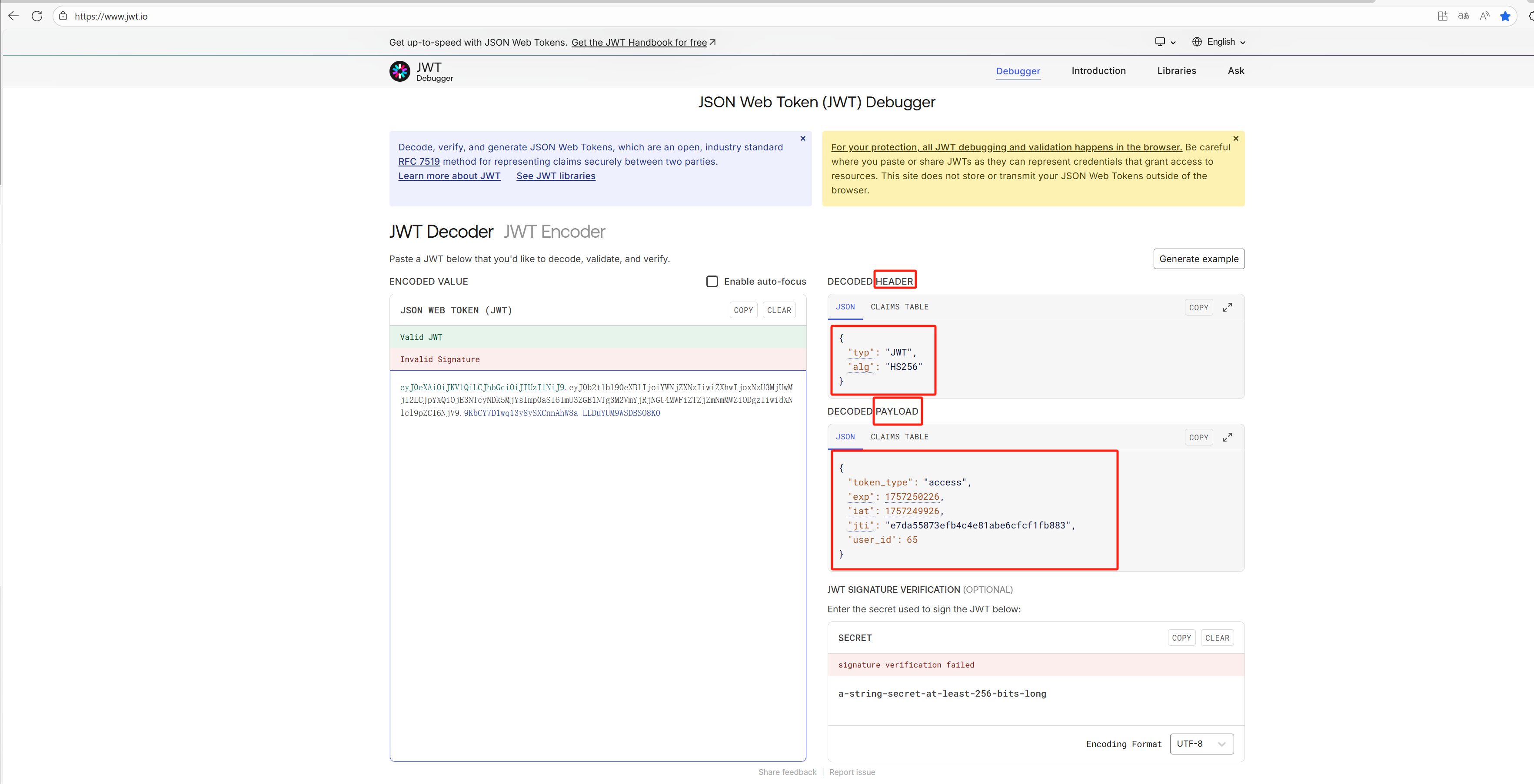The image size is (1534, 784).
Task: Click the Share feedback link
Action: point(787,772)
